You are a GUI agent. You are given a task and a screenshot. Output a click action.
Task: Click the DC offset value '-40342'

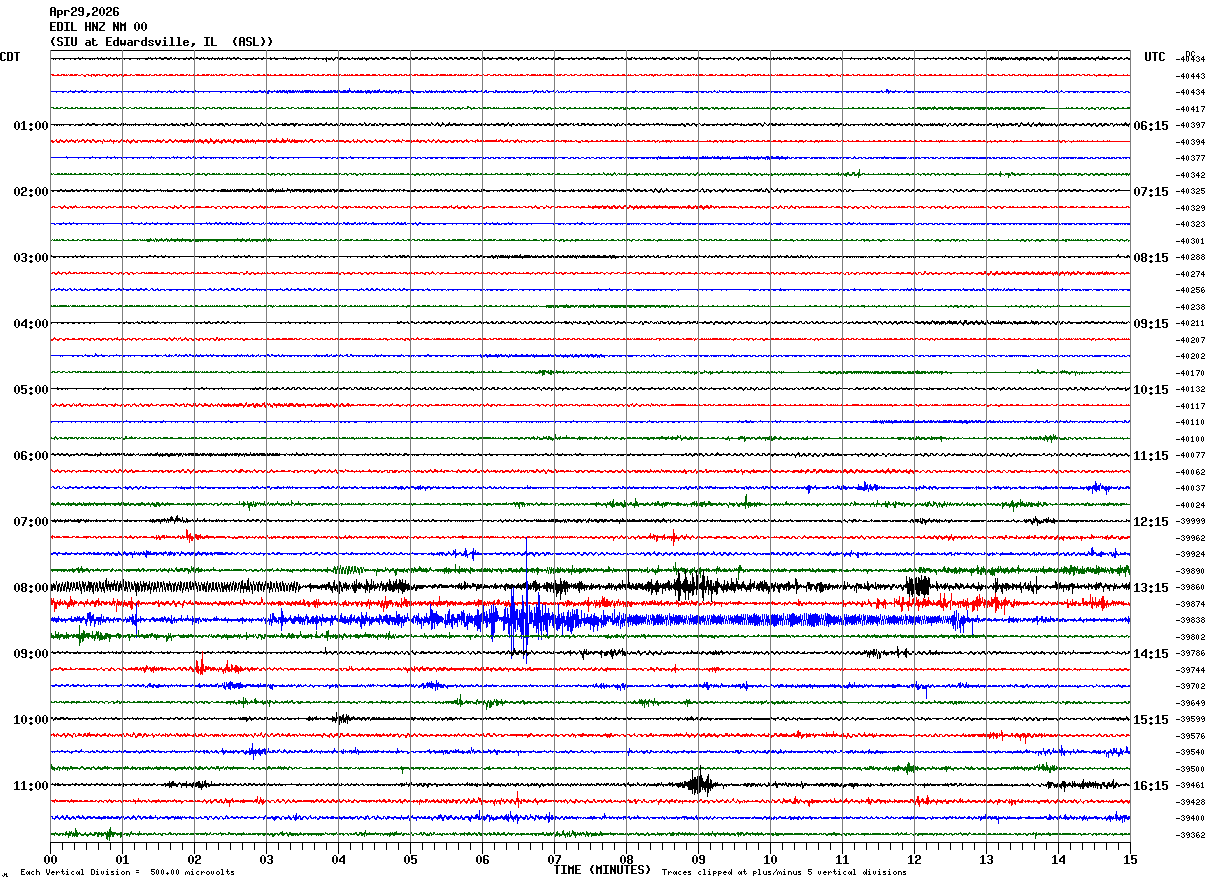(x=1191, y=175)
